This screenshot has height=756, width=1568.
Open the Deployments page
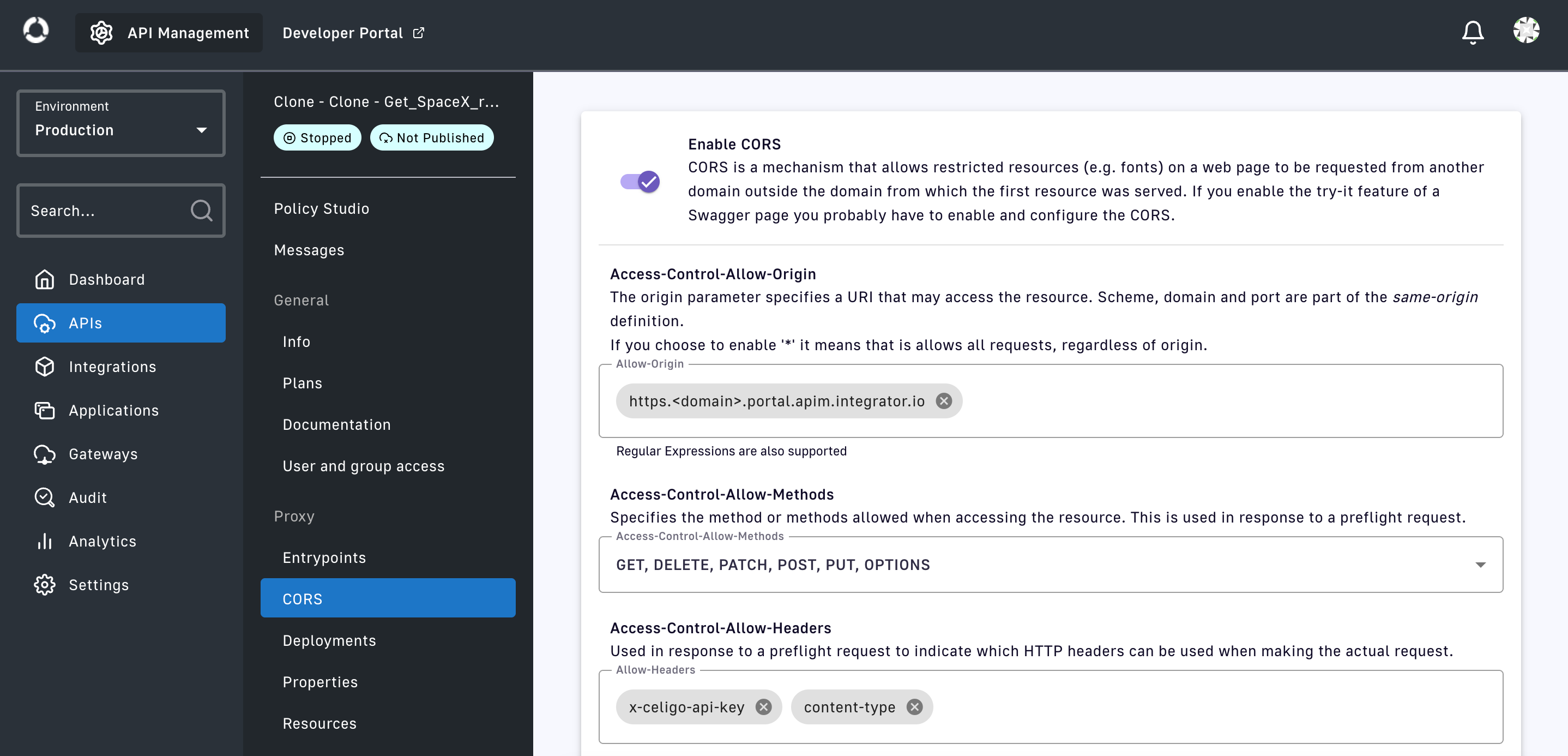(x=388, y=640)
